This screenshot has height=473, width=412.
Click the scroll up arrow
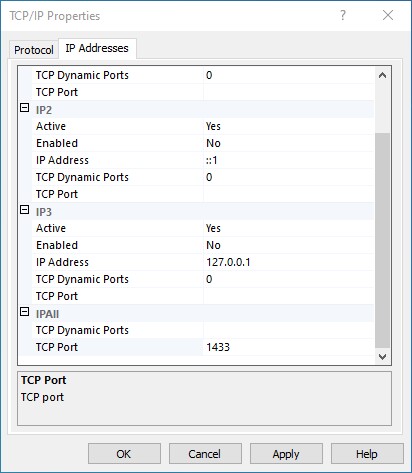click(382, 75)
